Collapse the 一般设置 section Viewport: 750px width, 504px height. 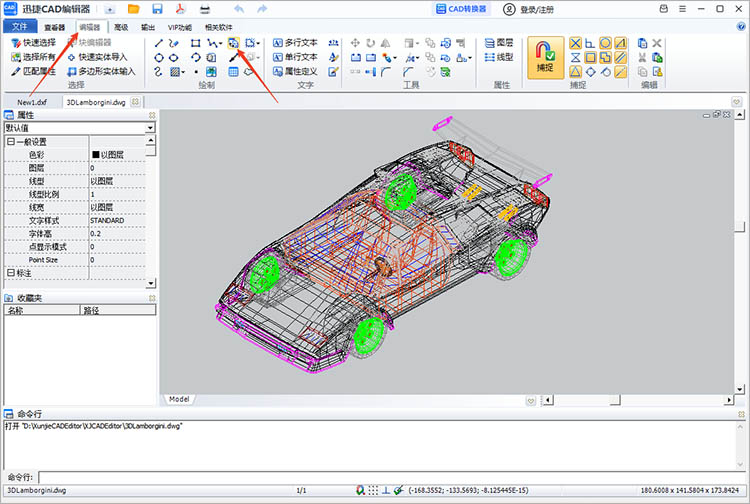11,142
